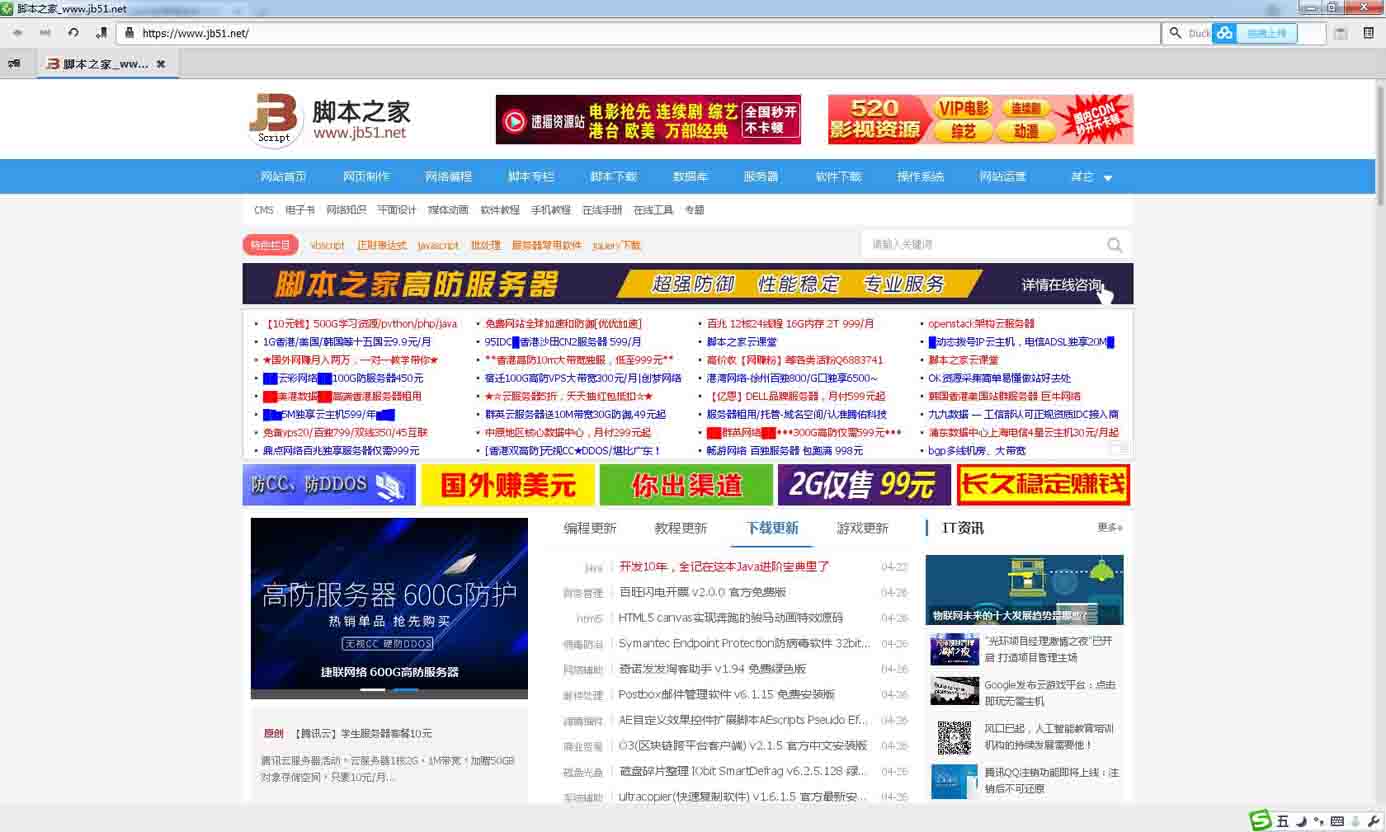Open Postbox邮件管理软件 v6.1.15 link
This screenshot has width=1386, height=832.
[727, 694]
